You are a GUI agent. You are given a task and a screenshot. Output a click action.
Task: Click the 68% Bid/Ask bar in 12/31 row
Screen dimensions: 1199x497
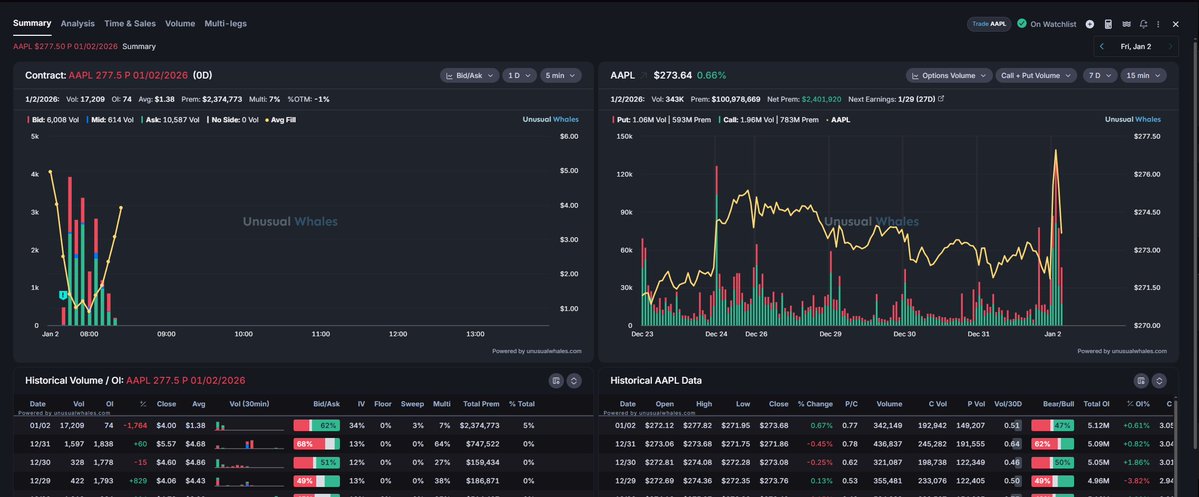[x=317, y=443]
